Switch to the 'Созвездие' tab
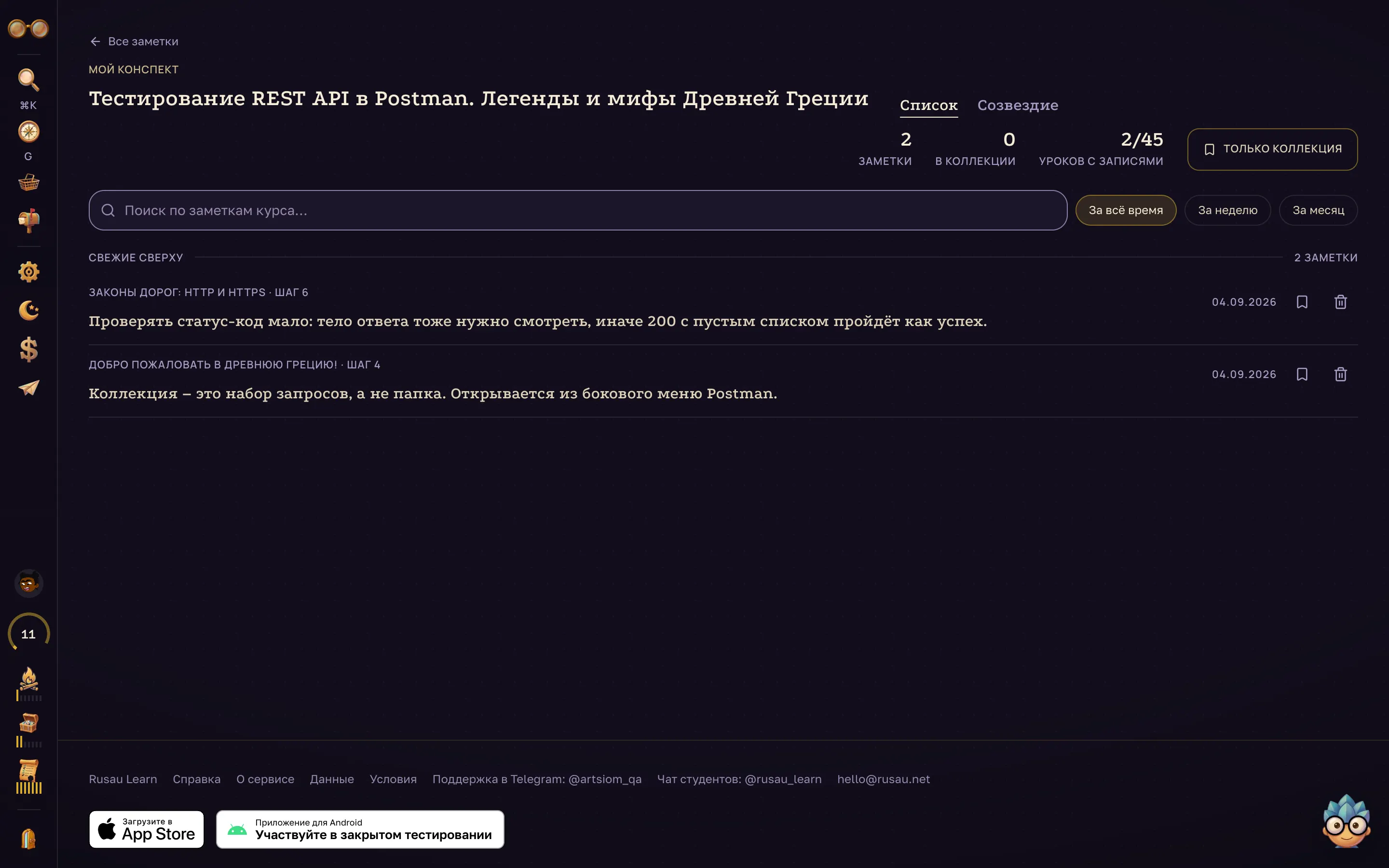The height and width of the screenshot is (868, 1389). coord(1018,106)
